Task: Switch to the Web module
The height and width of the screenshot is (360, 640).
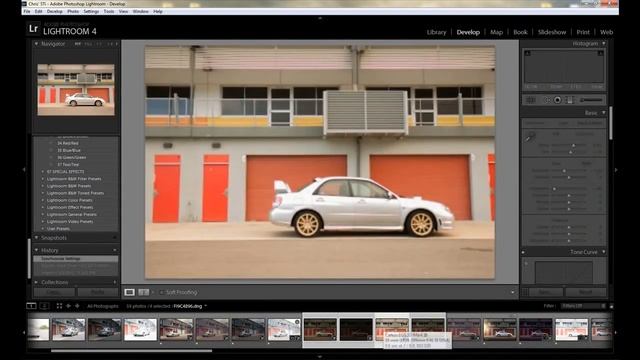Action: (x=607, y=32)
